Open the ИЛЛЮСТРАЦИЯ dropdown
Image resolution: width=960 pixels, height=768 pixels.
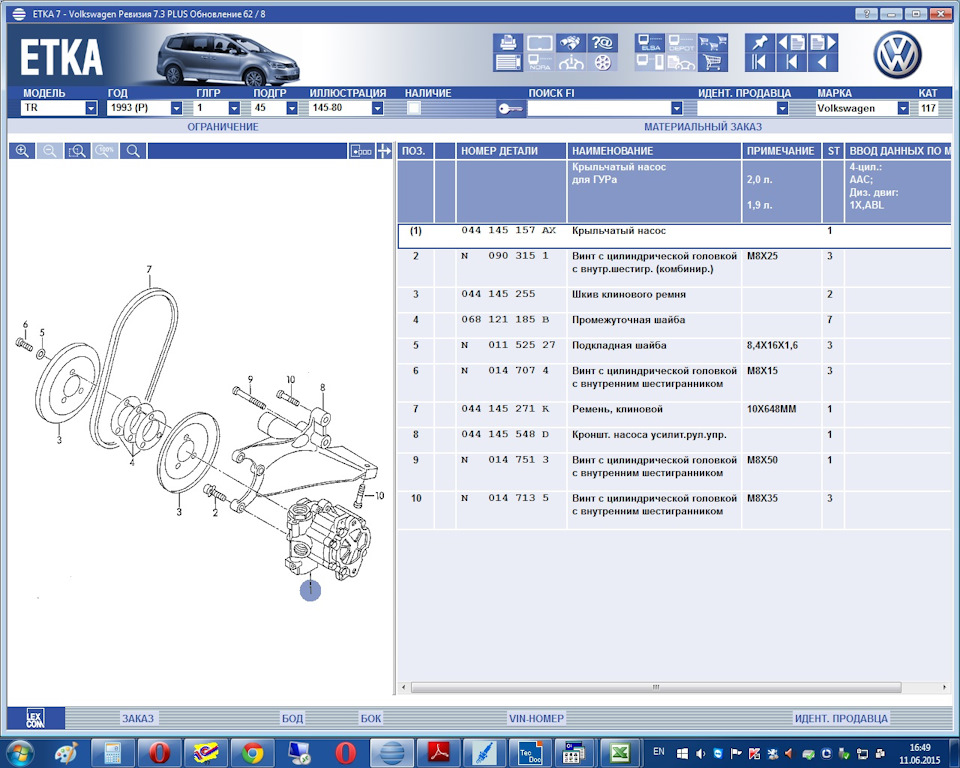coord(377,108)
